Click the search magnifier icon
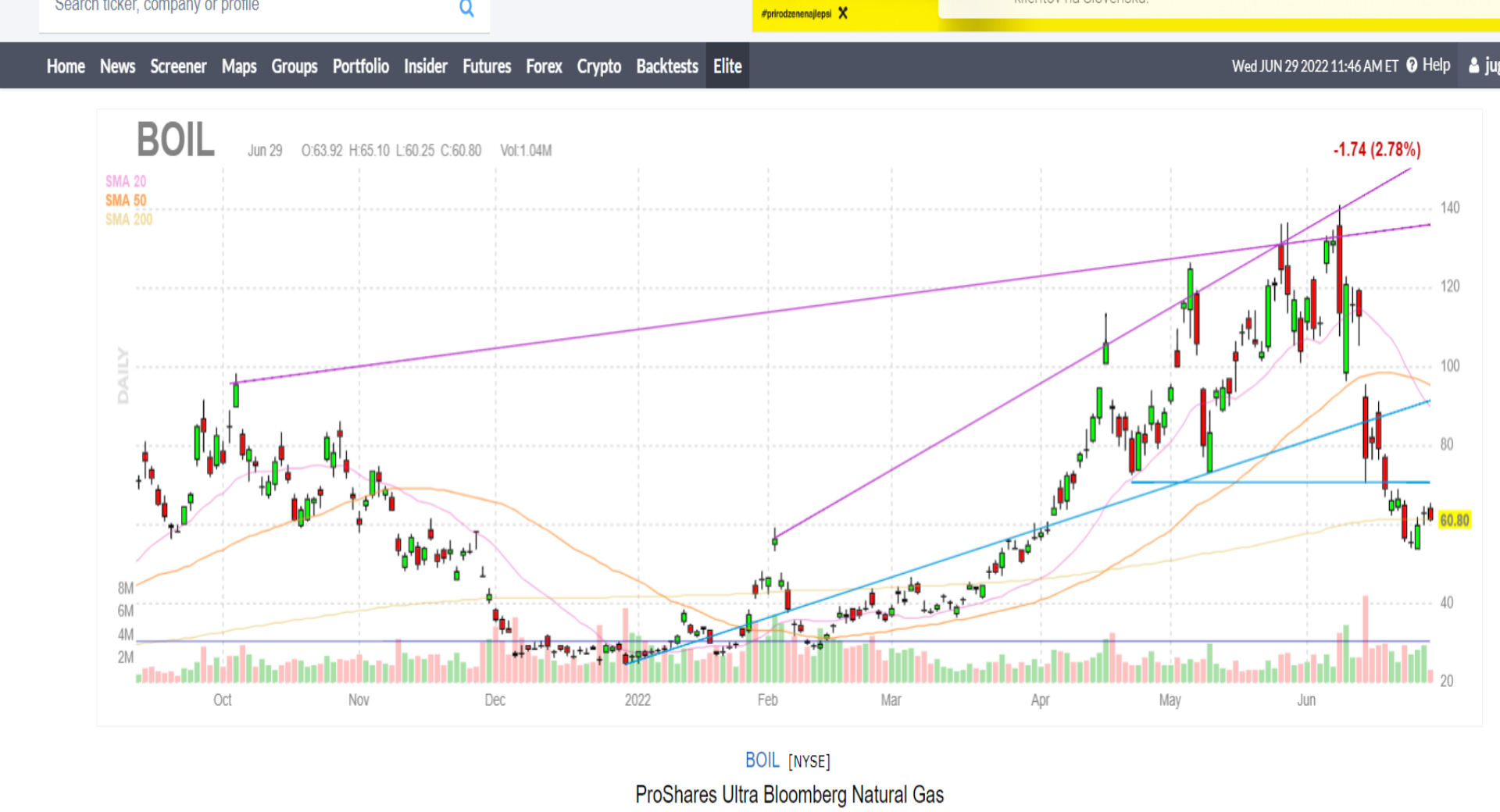1500x812 pixels. pyautogui.click(x=466, y=9)
